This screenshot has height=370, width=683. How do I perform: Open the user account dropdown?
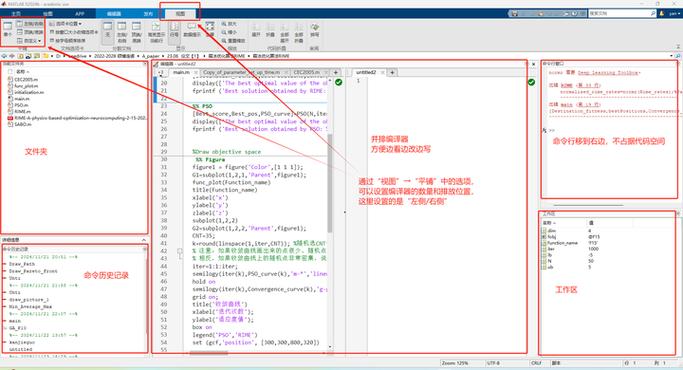674,14
